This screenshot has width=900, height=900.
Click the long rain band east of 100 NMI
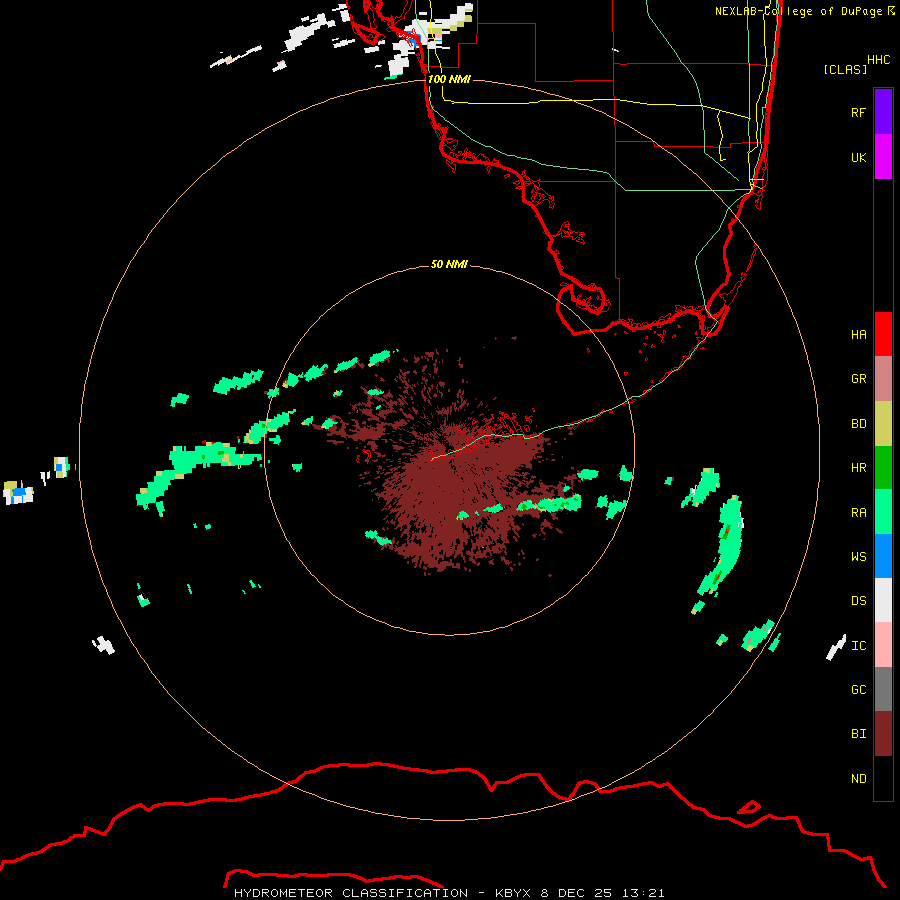(x=722, y=545)
